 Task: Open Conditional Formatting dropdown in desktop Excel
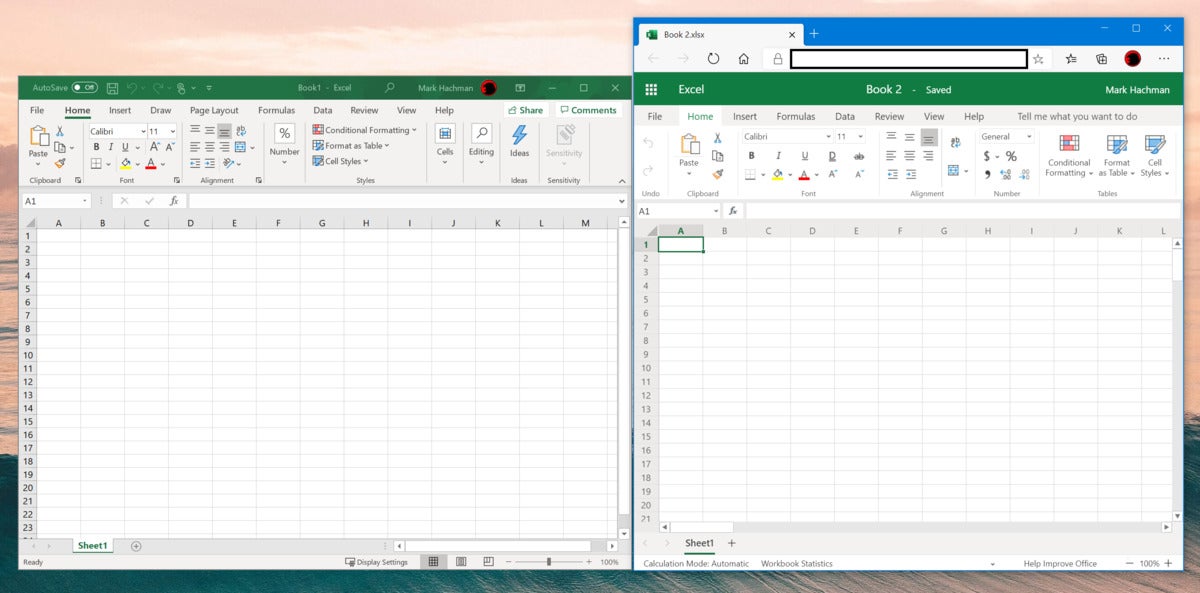pos(365,130)
